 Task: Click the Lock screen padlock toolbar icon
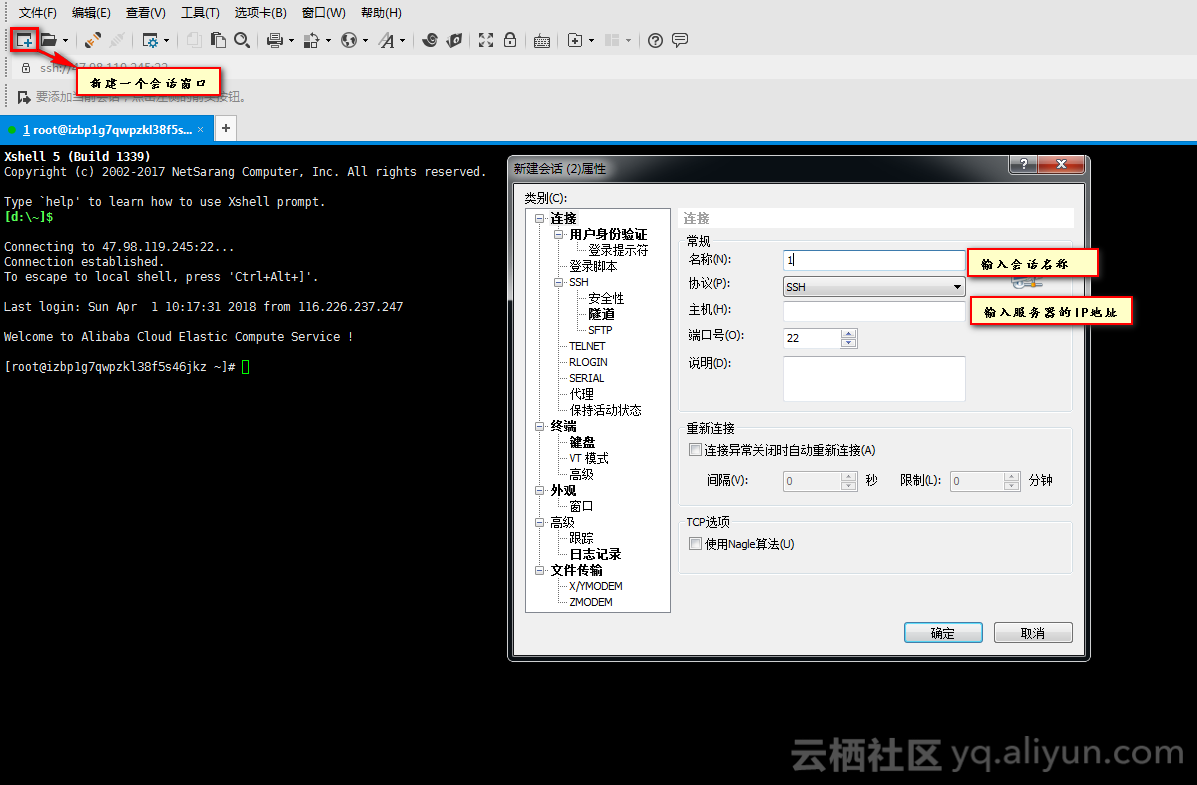coord(510,40)
